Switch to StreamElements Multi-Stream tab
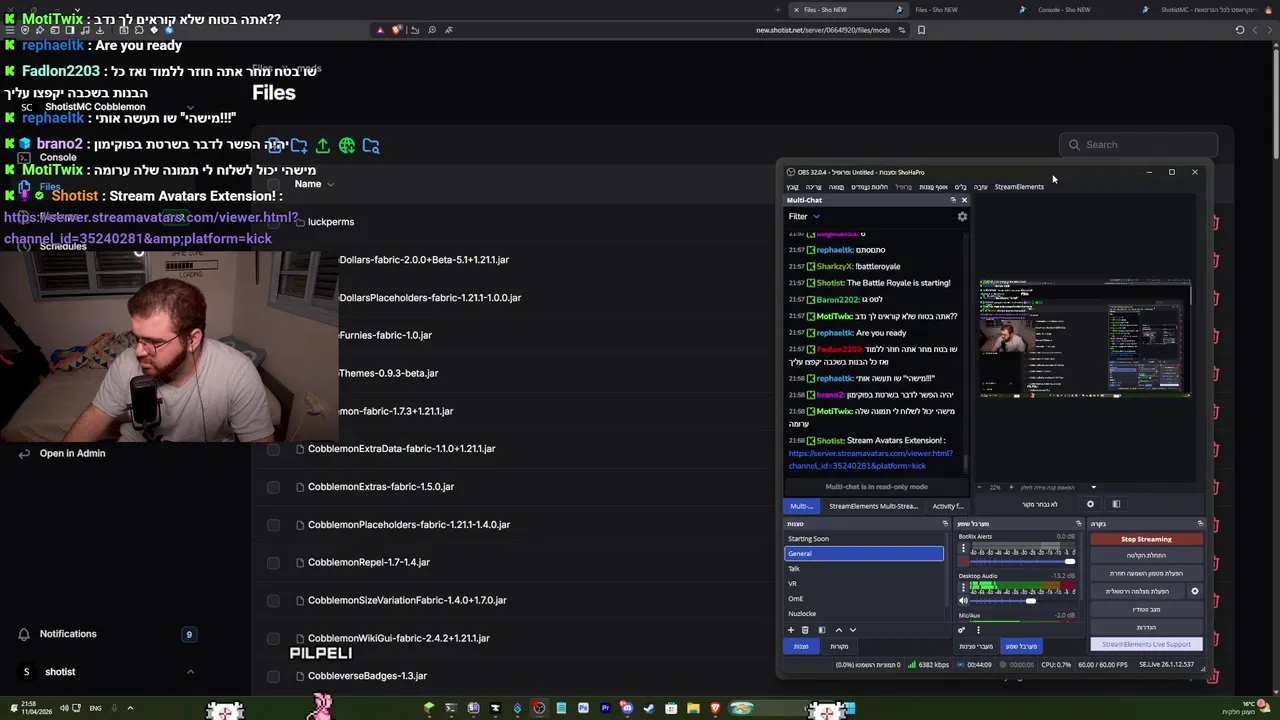Screen dimensions: 1280x720 point(873,506)
